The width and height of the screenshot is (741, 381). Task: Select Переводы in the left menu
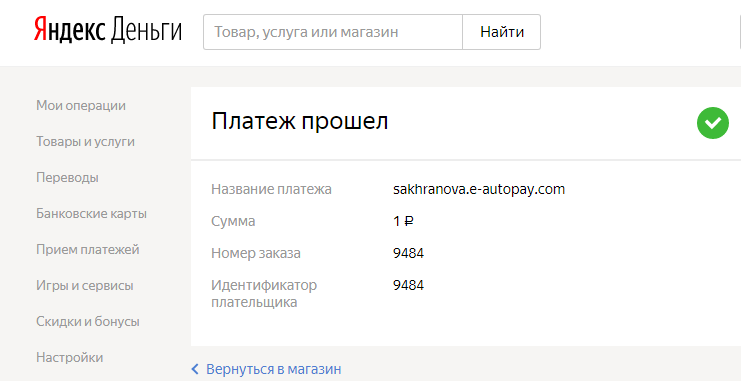tap(68, 178)
